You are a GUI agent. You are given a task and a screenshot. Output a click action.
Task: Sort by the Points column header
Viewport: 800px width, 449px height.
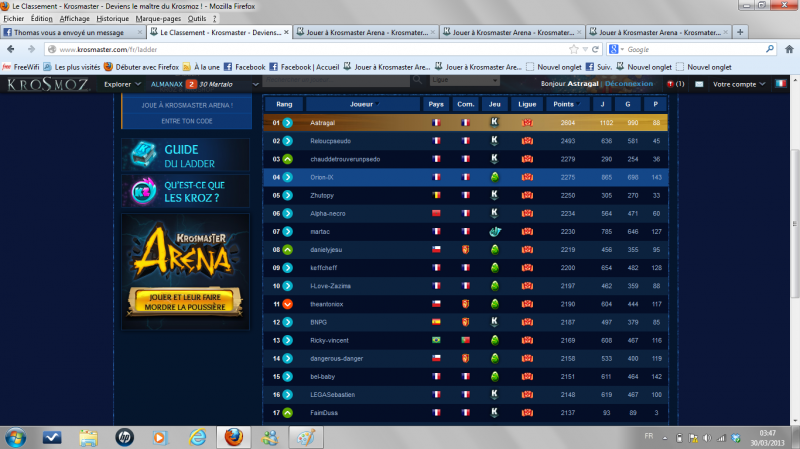coord(566,104)
